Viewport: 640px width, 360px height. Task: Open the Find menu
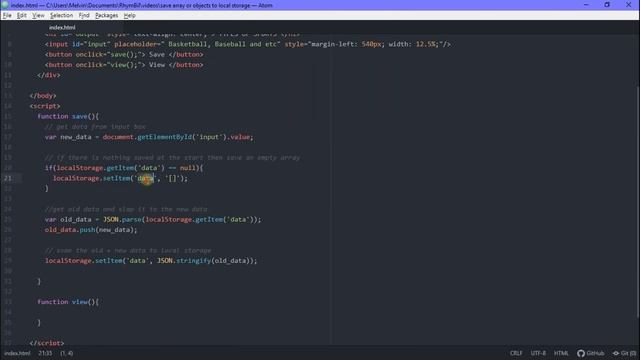point(84,16)
